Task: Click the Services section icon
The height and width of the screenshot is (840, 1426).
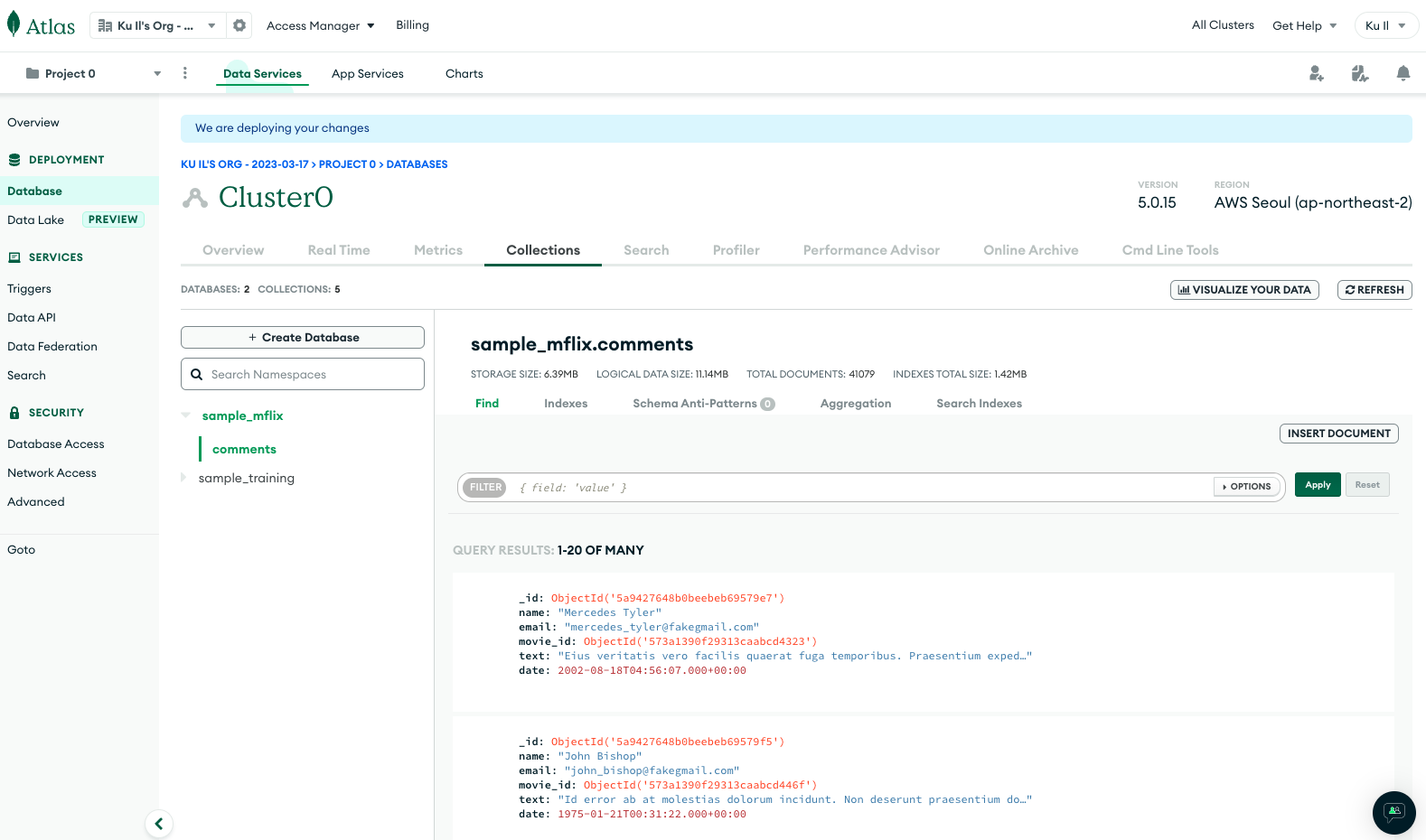Action: 14,257
